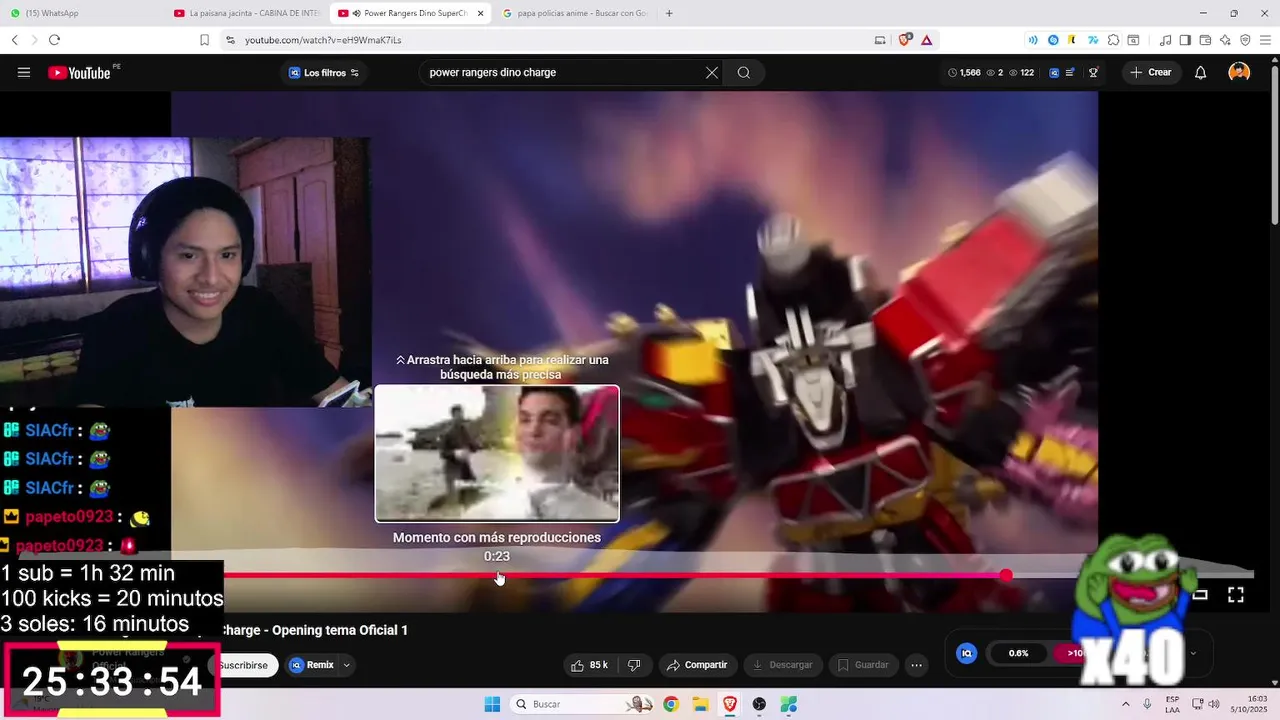The height and width of the screenshot is (720, 1280).
Task: Open the browser extensions puzzle icon
Action: pyautogui.click(x=1113, y=40)
